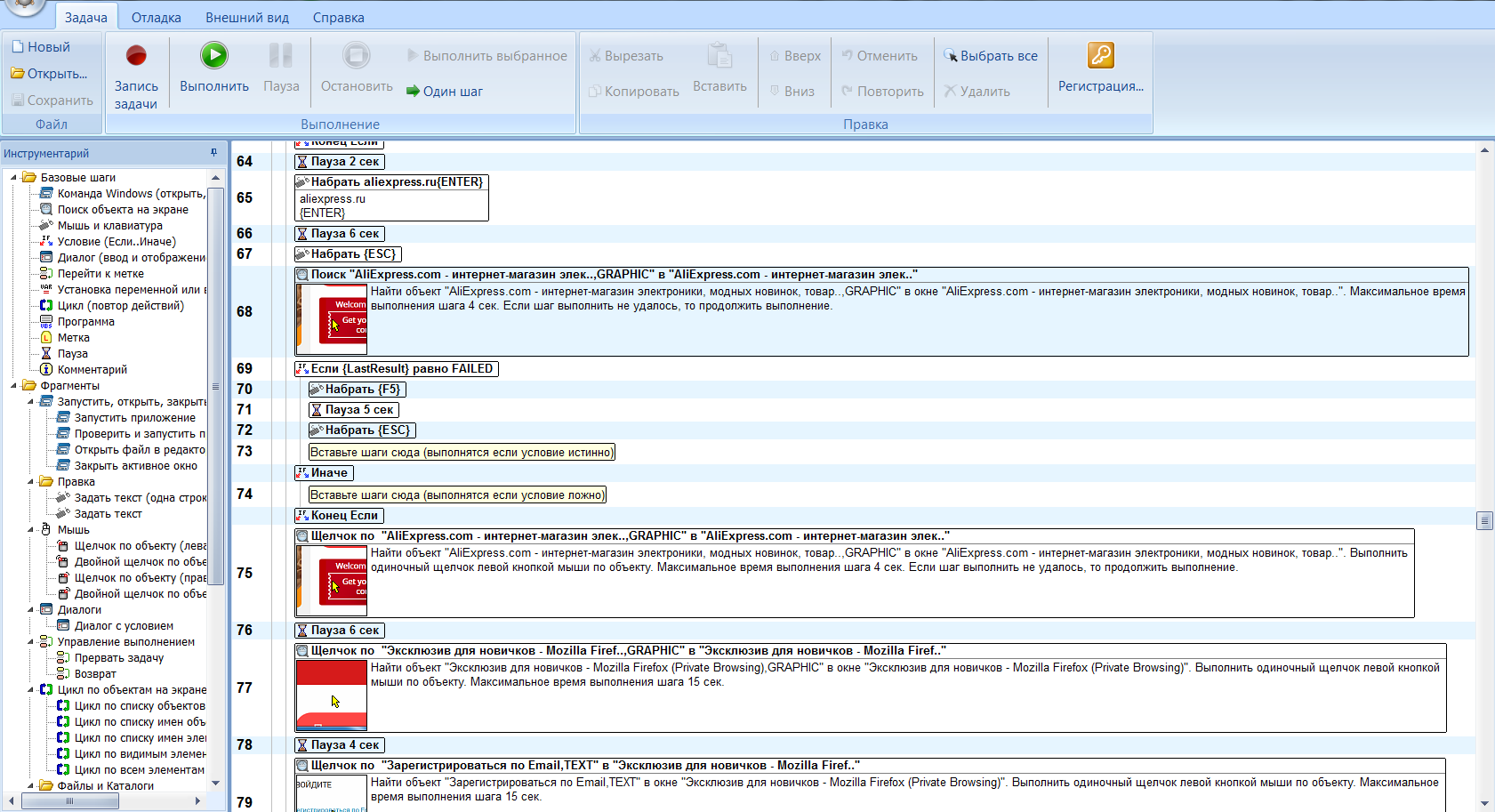The width and height of the screenshot is (1495, 812).
Task: Click the step 75 AliExpress click thumbnail
Action: pyautogui.click(x=332, y=581)
